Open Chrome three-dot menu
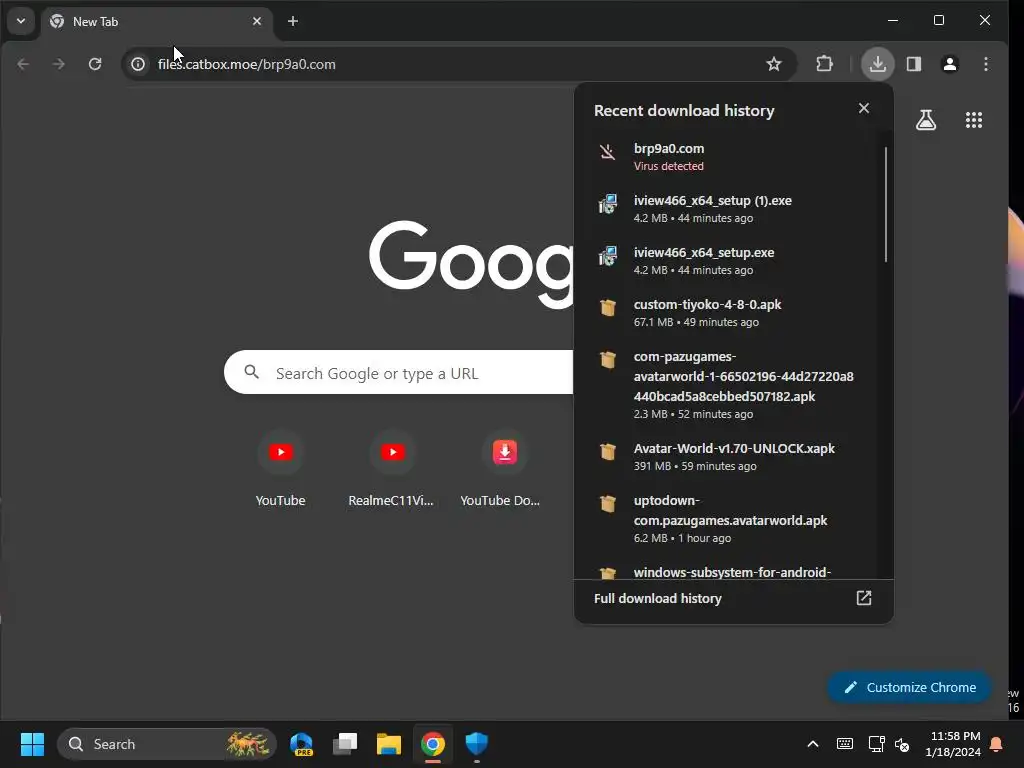 [x=986, y=64]
